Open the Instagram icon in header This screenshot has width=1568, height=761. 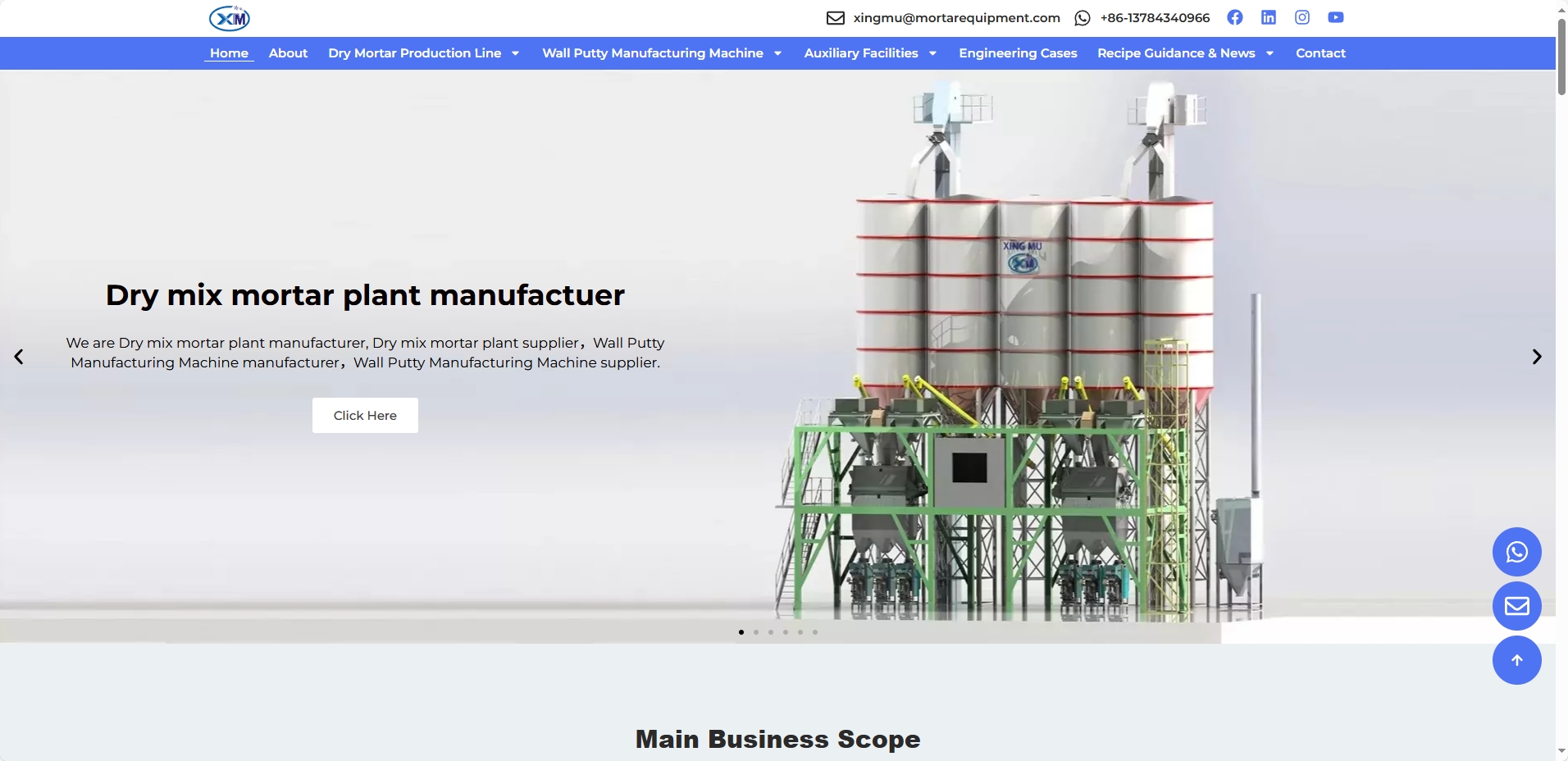(x=1301, y=17)
